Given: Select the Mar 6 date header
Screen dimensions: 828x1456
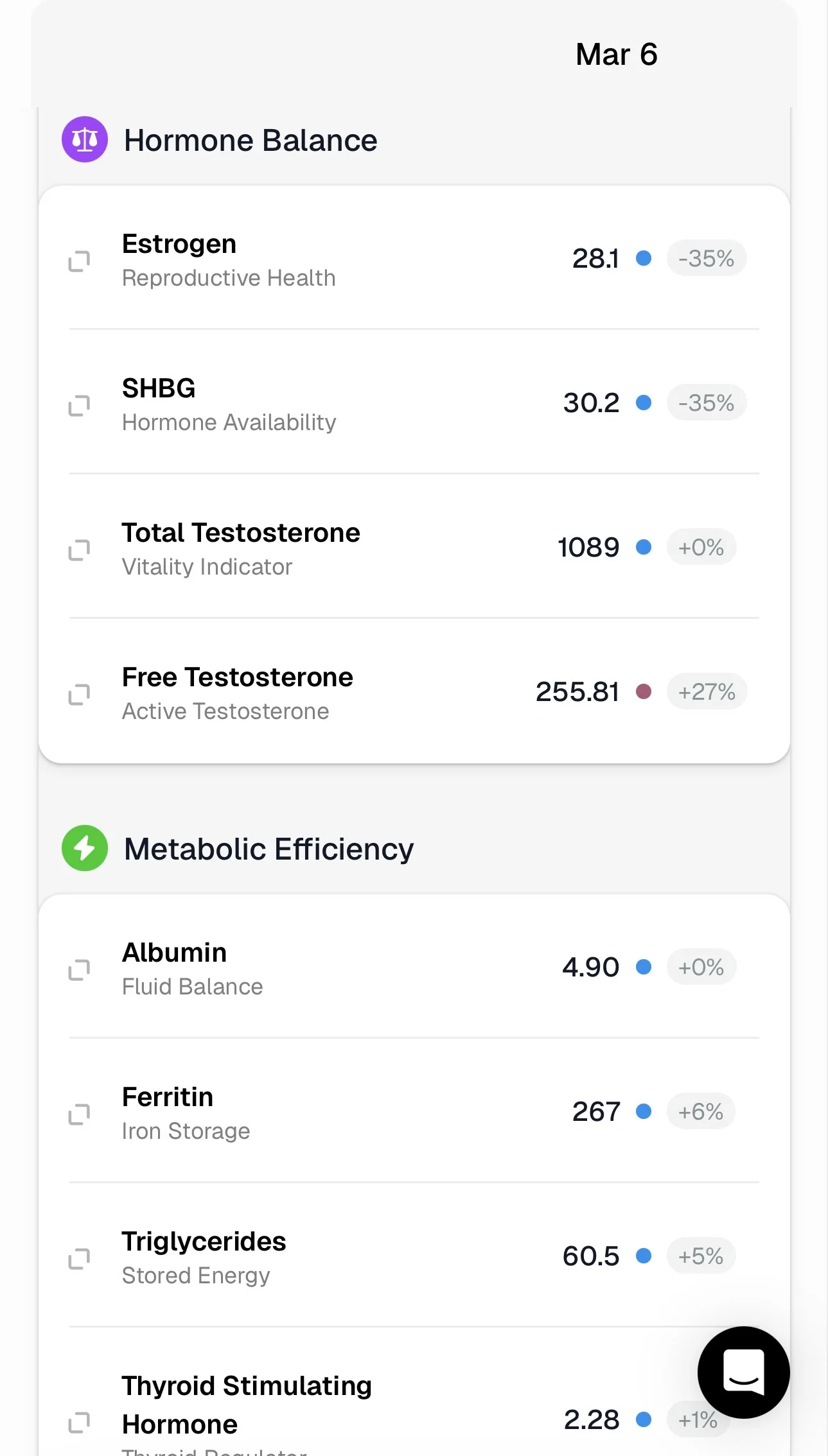Looking at the screenshot, I should (x=616, y=55).
